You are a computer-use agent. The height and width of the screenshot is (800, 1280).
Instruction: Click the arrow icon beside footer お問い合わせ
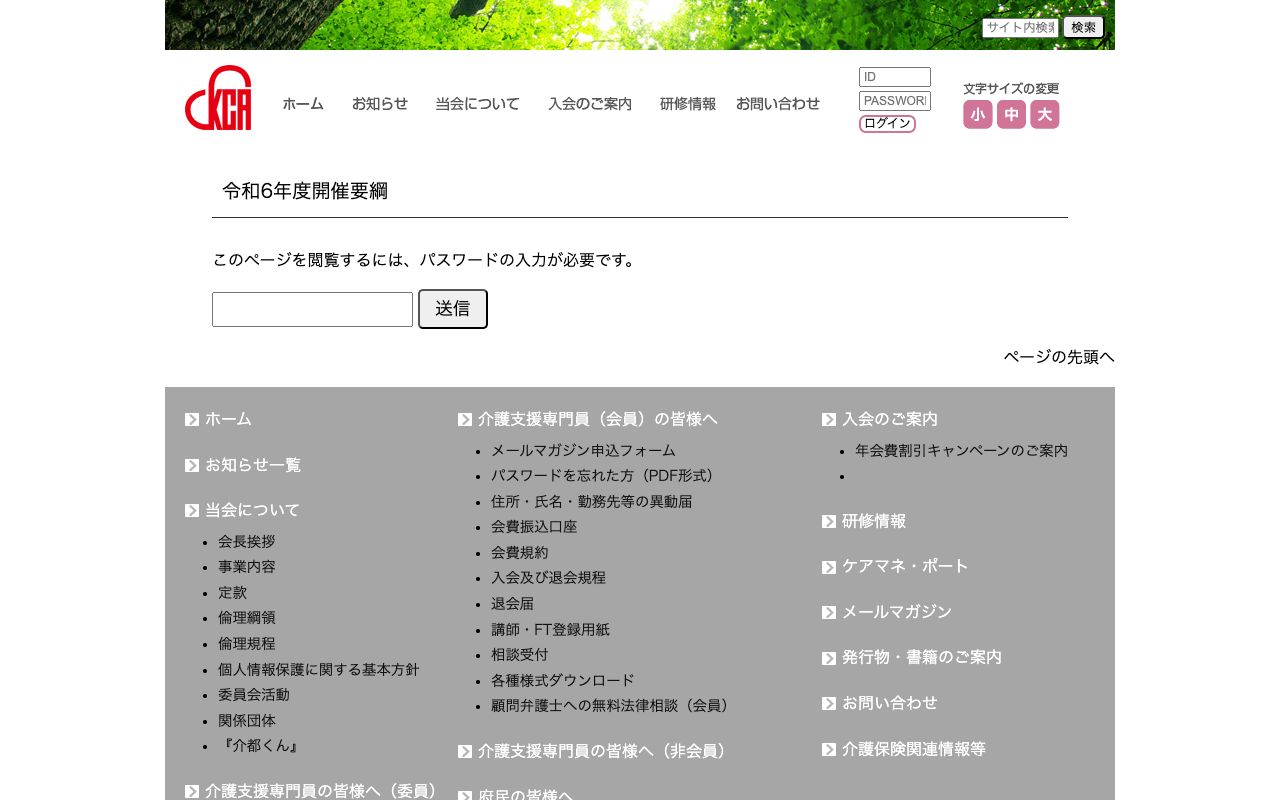(829, 703)
